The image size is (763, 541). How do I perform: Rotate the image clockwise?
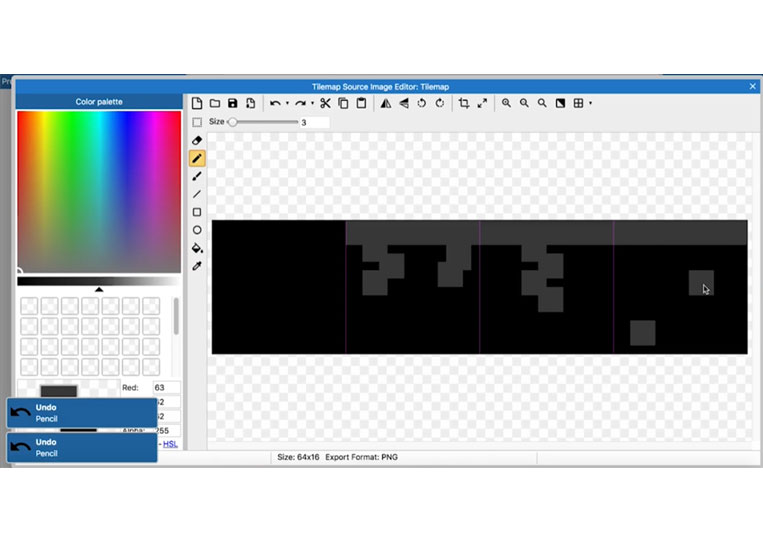[x=439, y=103]
